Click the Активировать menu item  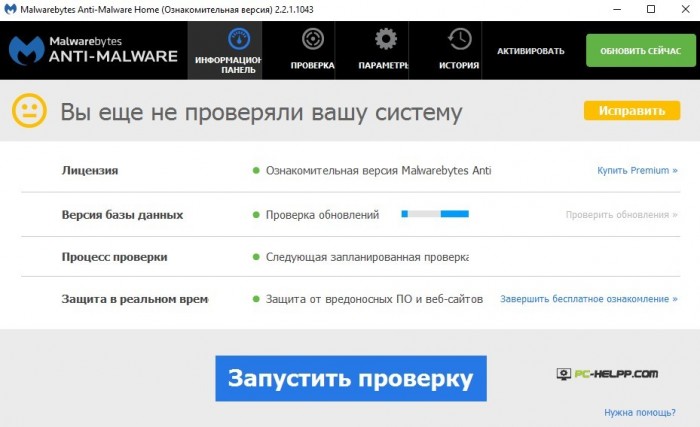[531, 51]
